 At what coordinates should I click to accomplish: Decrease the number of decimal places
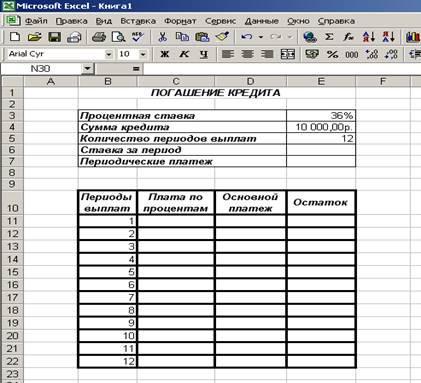391,54
